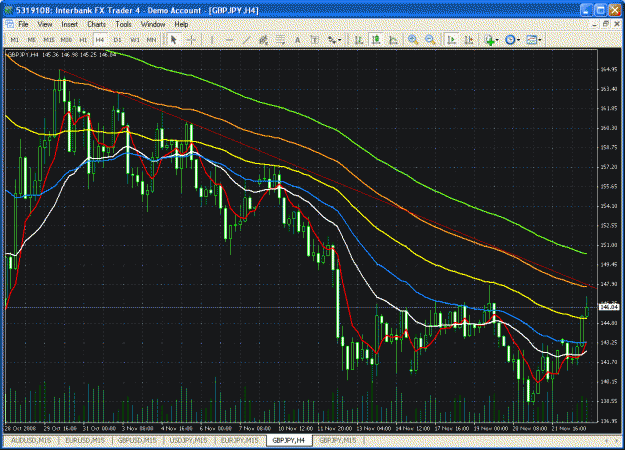The width and height of the screenshot is (625, 450).
Task: Click the 164.95 price scale label
Action: pos(608,69)
